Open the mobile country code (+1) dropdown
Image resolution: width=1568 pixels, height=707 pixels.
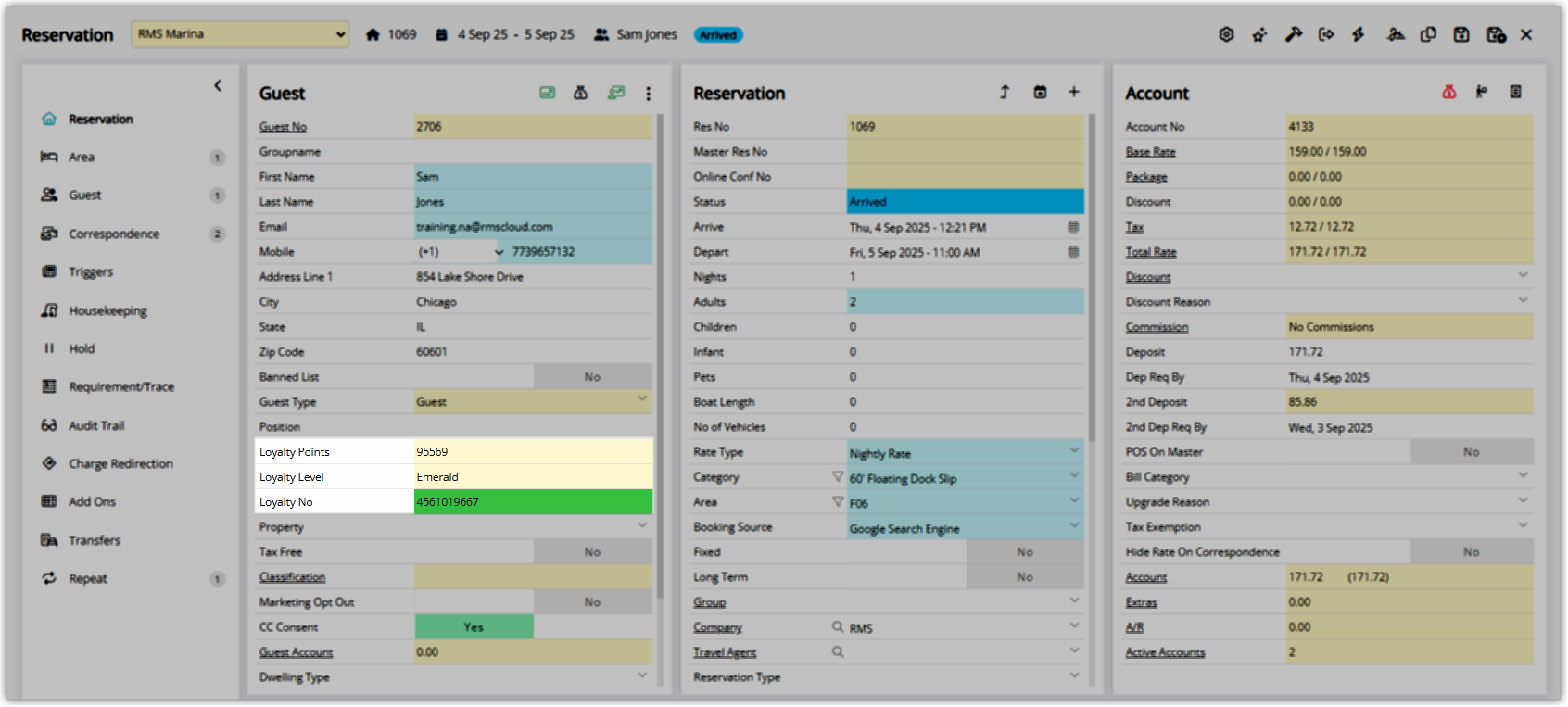(x=461, y=252)
